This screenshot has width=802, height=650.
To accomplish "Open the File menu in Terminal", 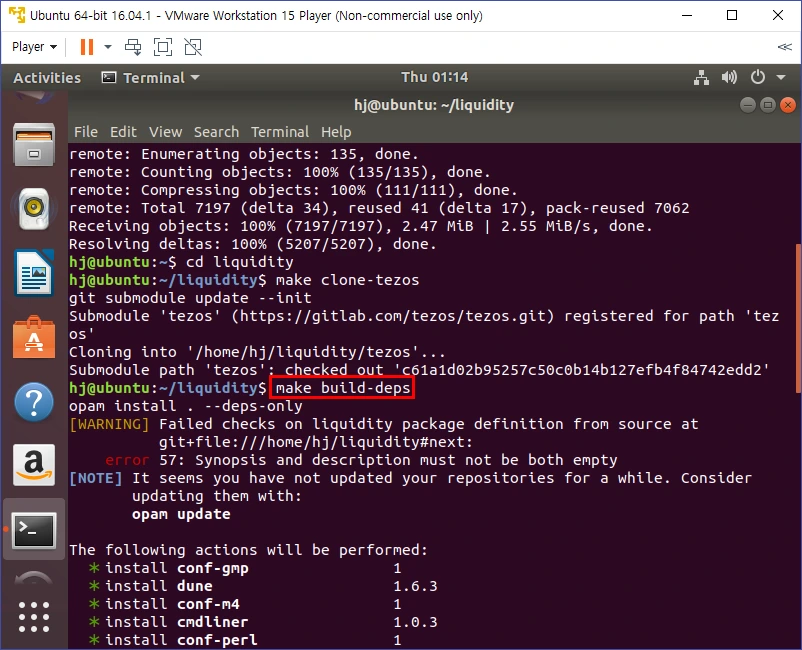I will click(85, 132).
